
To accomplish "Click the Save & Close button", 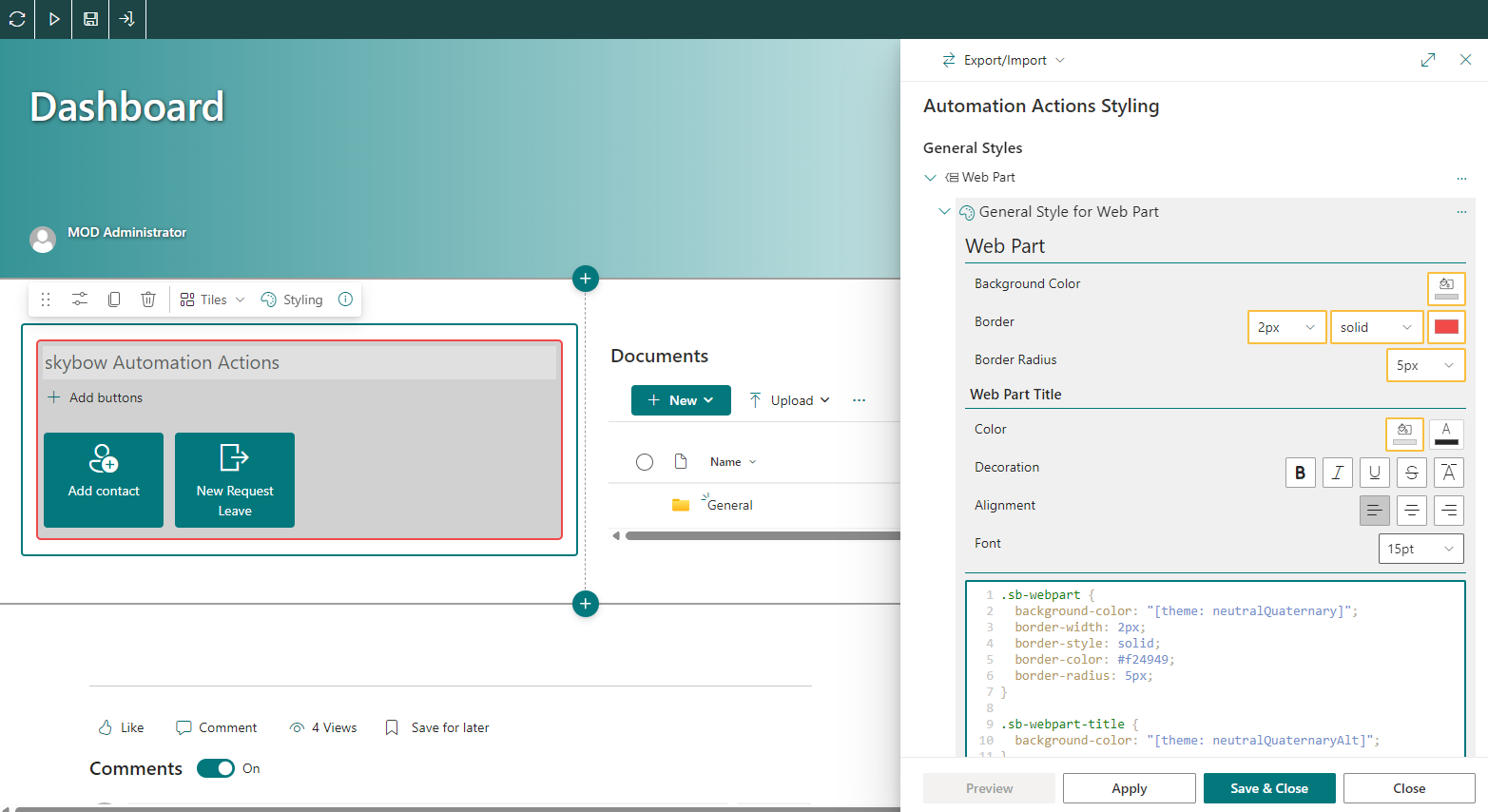I will point(1269,788).
